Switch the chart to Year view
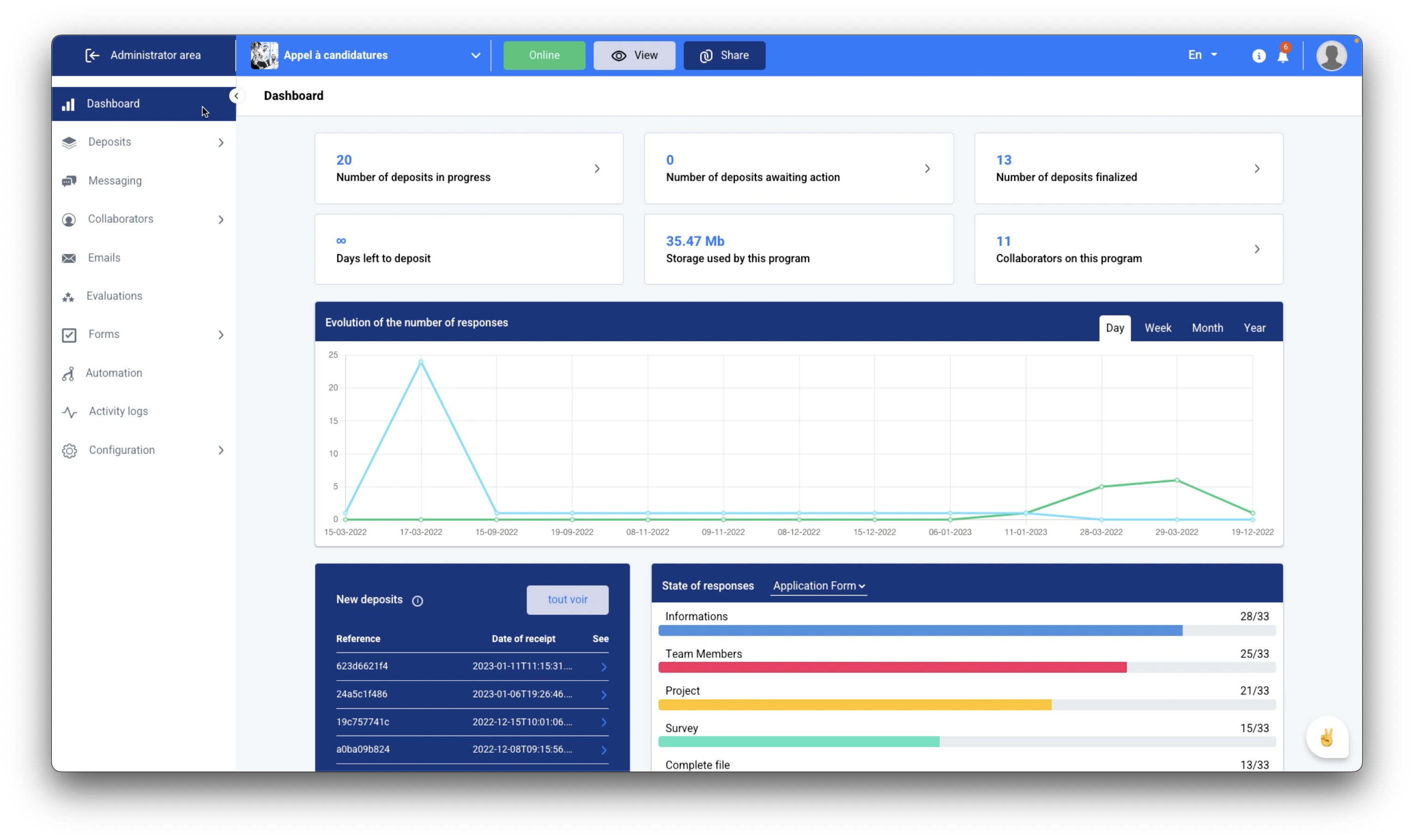The image size is (1414, 840). click(x=1255, y=327)
